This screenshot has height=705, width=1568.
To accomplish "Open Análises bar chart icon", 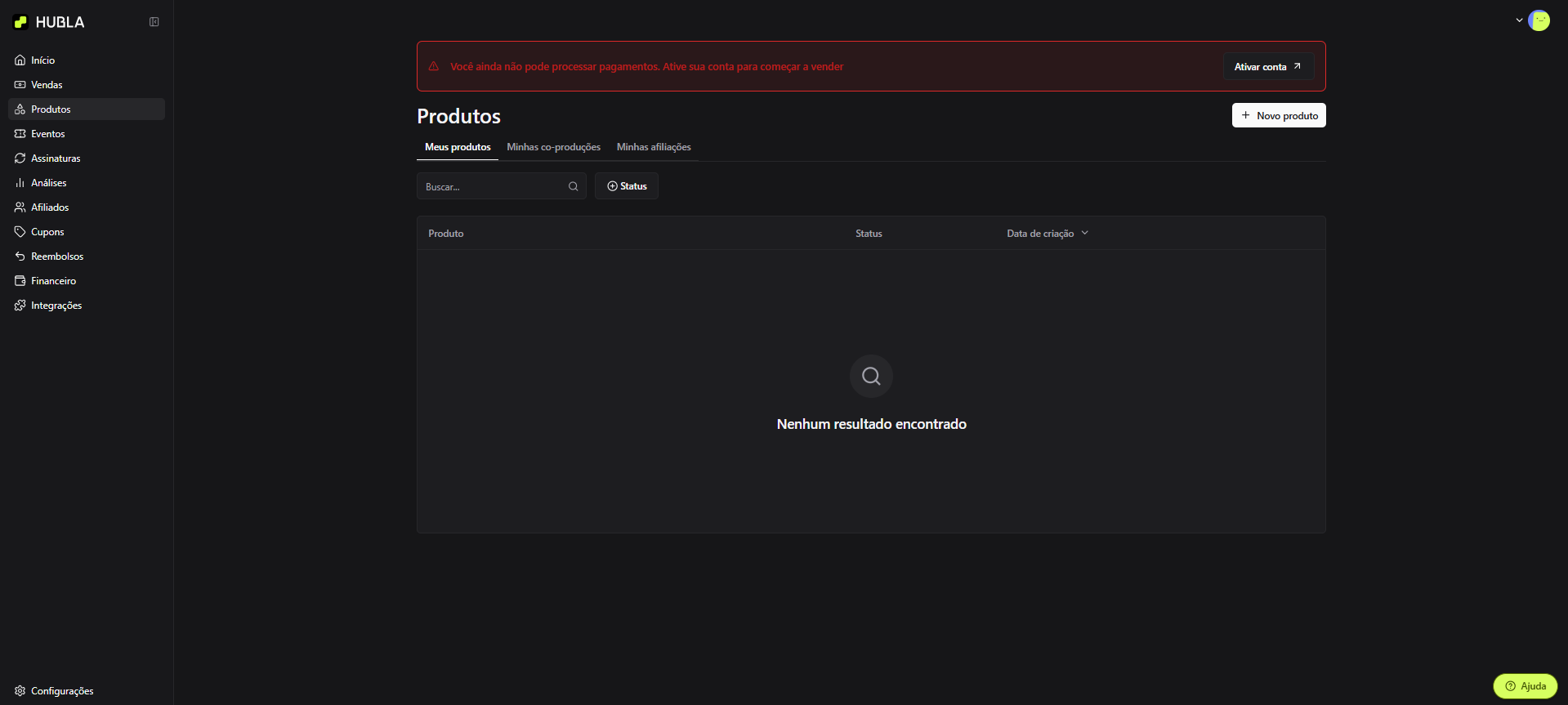I will (20, 183).
